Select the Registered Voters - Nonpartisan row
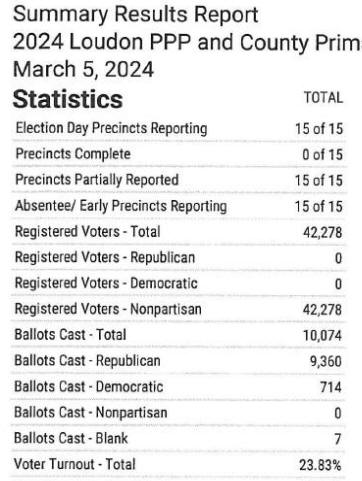Image resolution: width=362 pixels, height=481 pixels. [x=179, y=309]
